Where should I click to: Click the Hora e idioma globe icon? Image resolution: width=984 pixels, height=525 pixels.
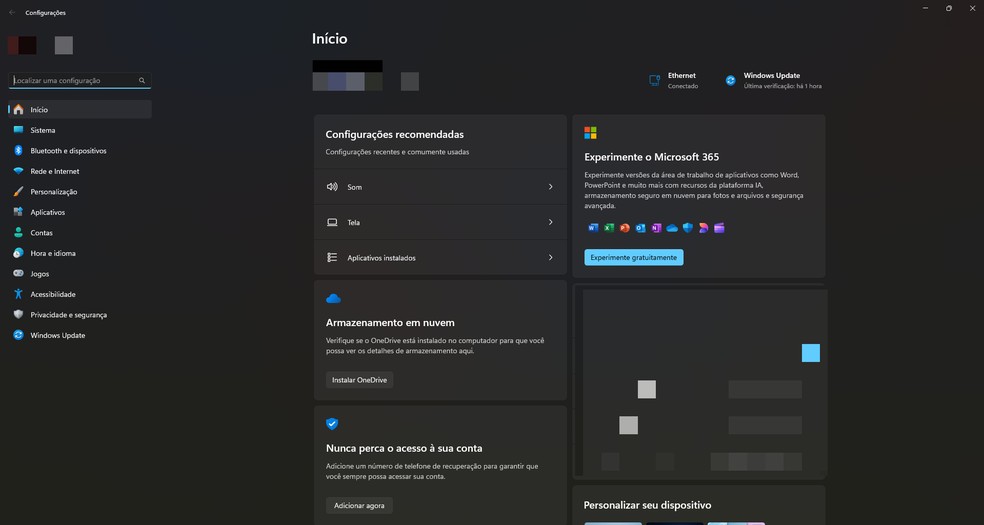pos(18,253)
